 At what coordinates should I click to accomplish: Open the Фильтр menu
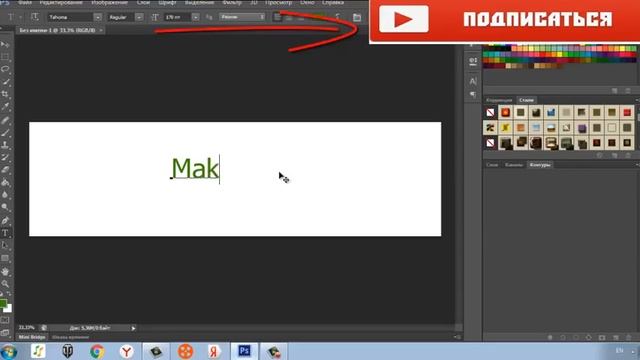click(x=232, y=2)
